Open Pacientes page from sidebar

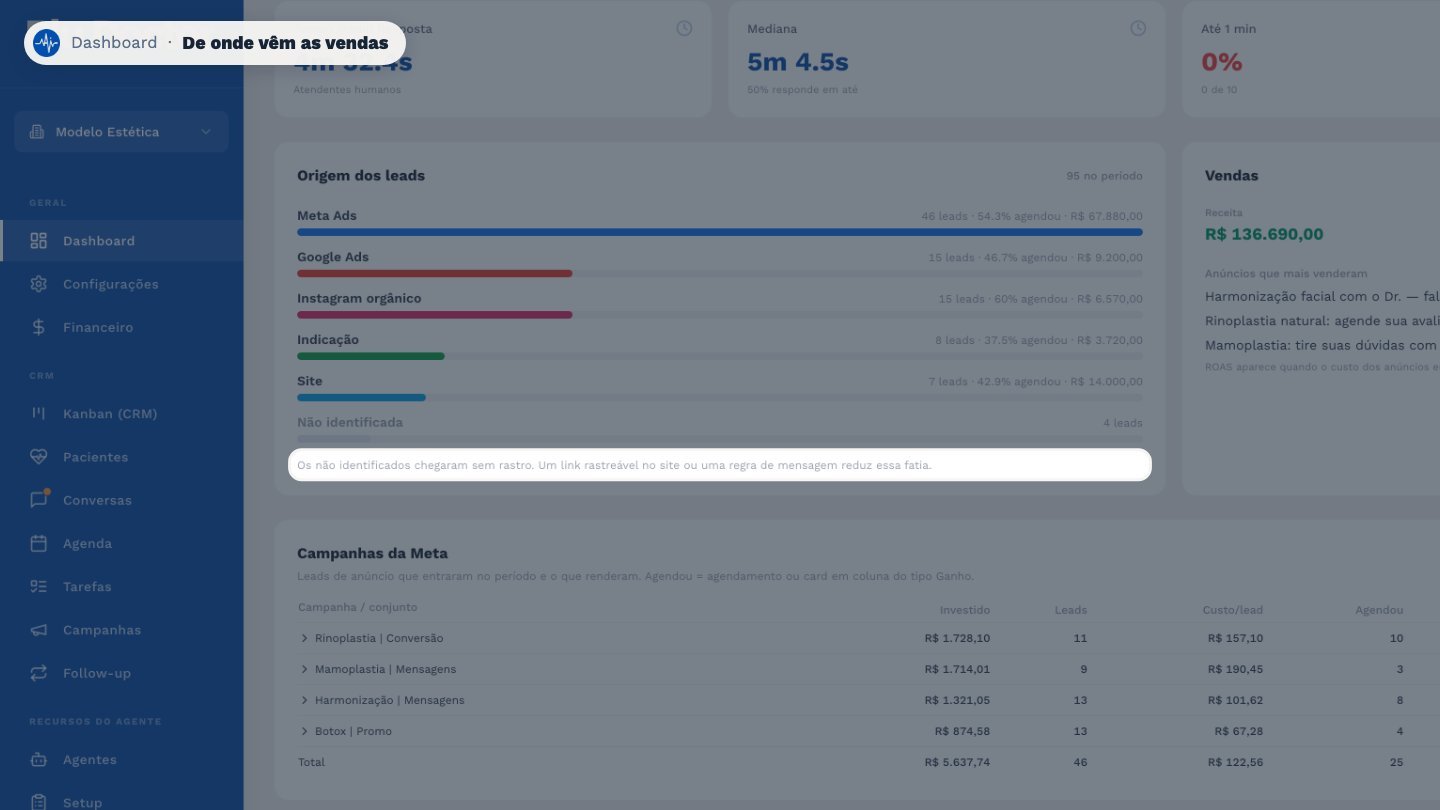tap(121, 457)
